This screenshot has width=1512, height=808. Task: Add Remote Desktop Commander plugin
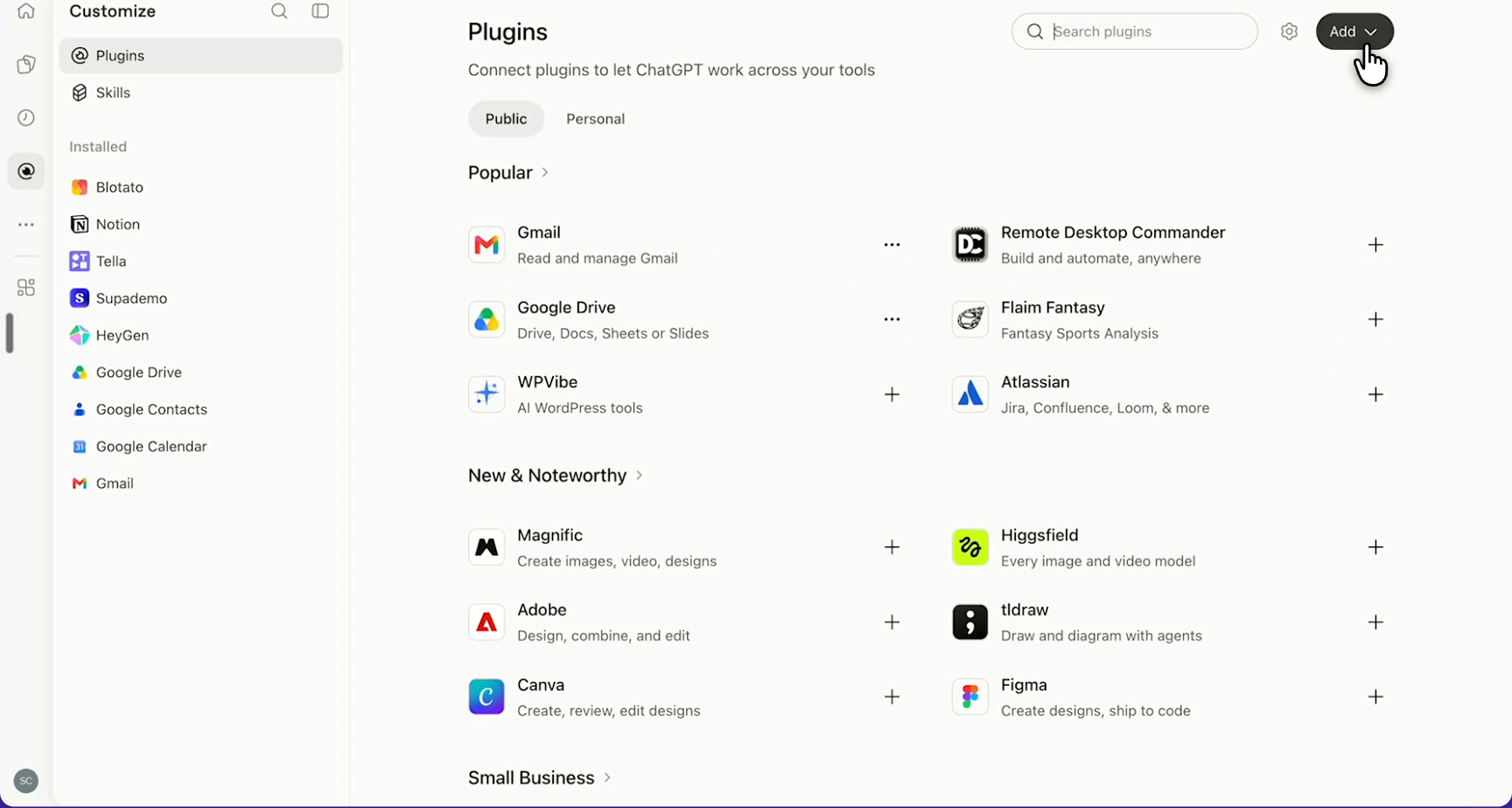click(1375, 245)
